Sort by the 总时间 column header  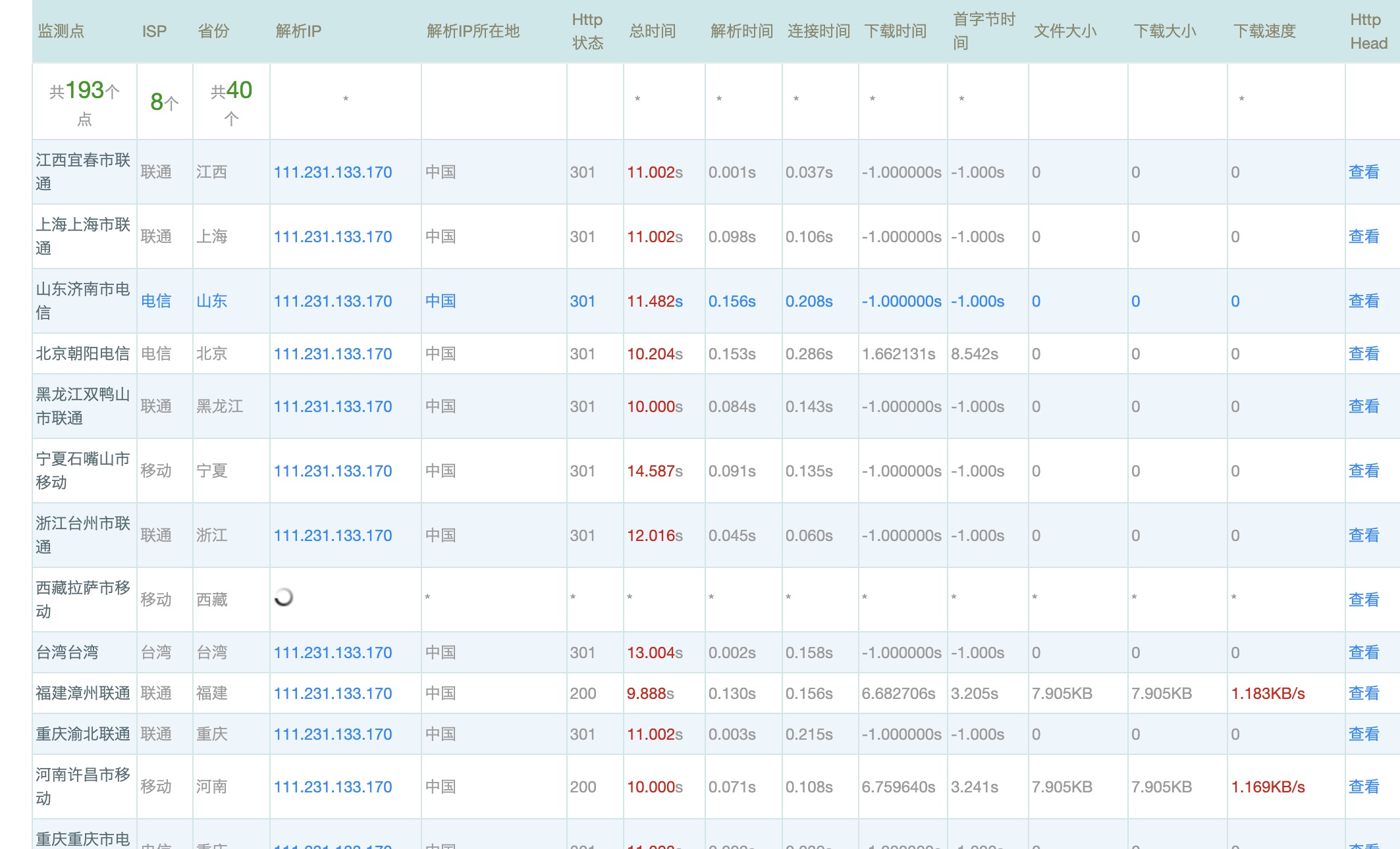[653, 31]
